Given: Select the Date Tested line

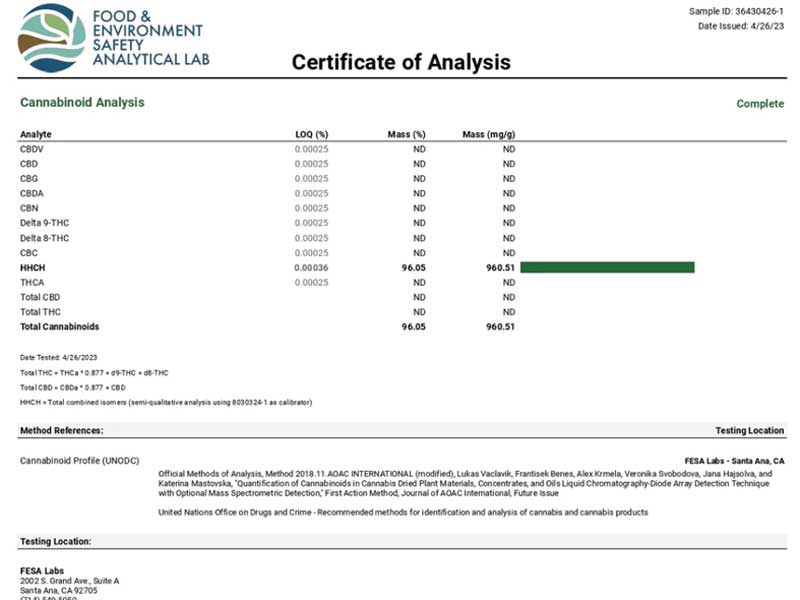Looking at the screenshot, I should (x=58, y=357).
